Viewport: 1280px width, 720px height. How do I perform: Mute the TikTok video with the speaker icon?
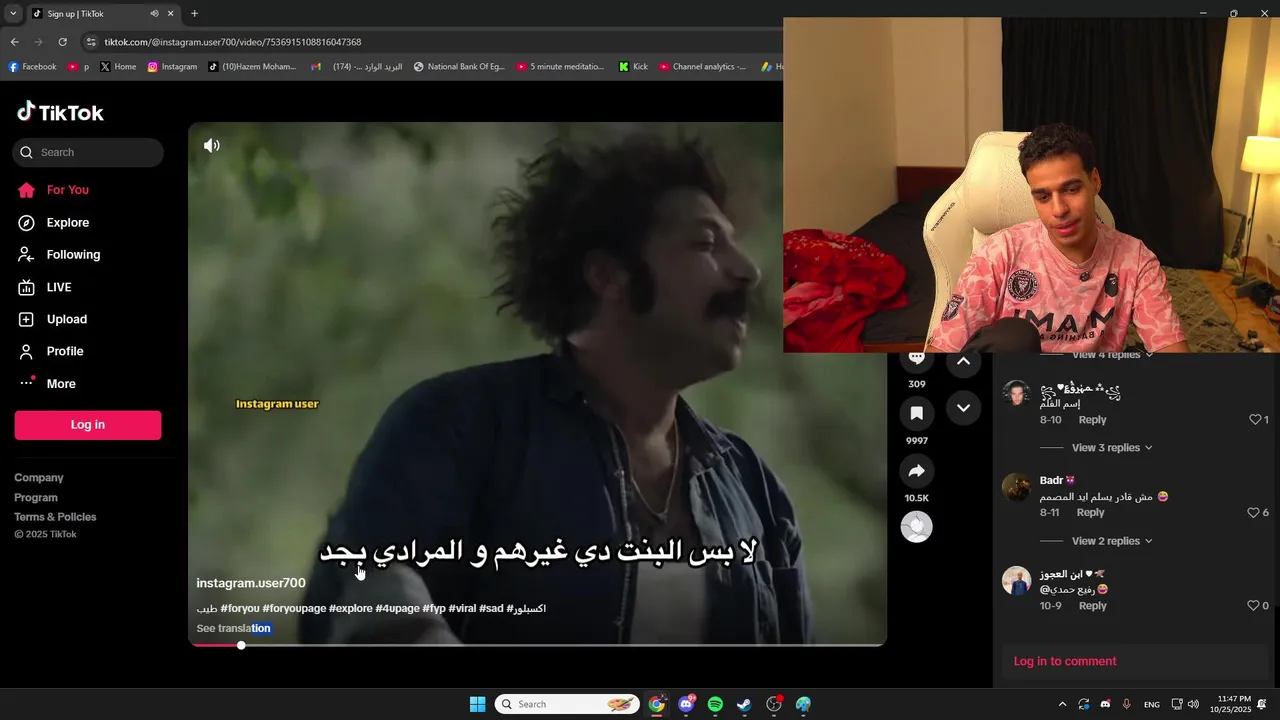pos(212,146)
